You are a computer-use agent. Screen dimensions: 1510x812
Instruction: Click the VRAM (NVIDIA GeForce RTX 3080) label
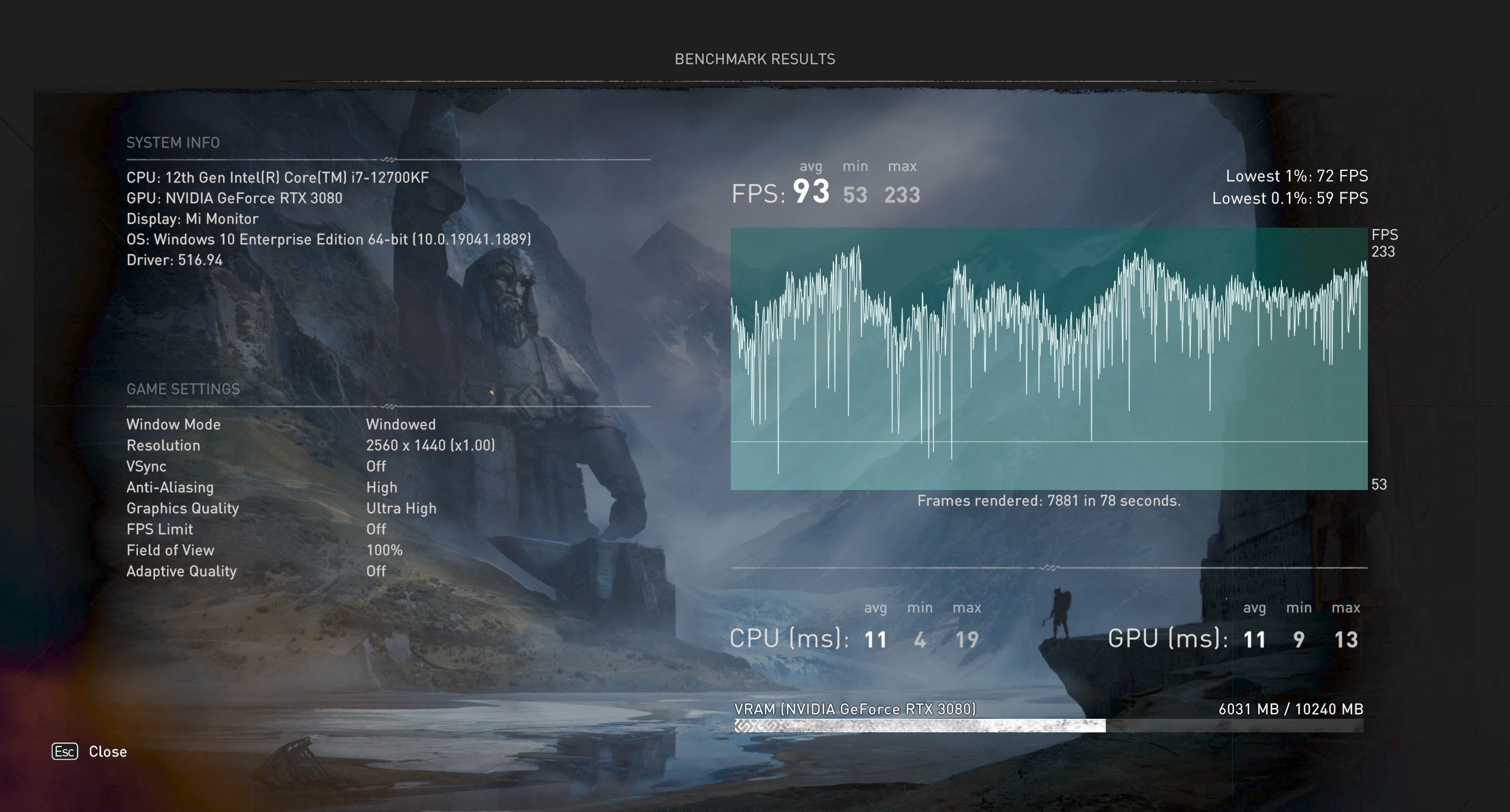855,709
